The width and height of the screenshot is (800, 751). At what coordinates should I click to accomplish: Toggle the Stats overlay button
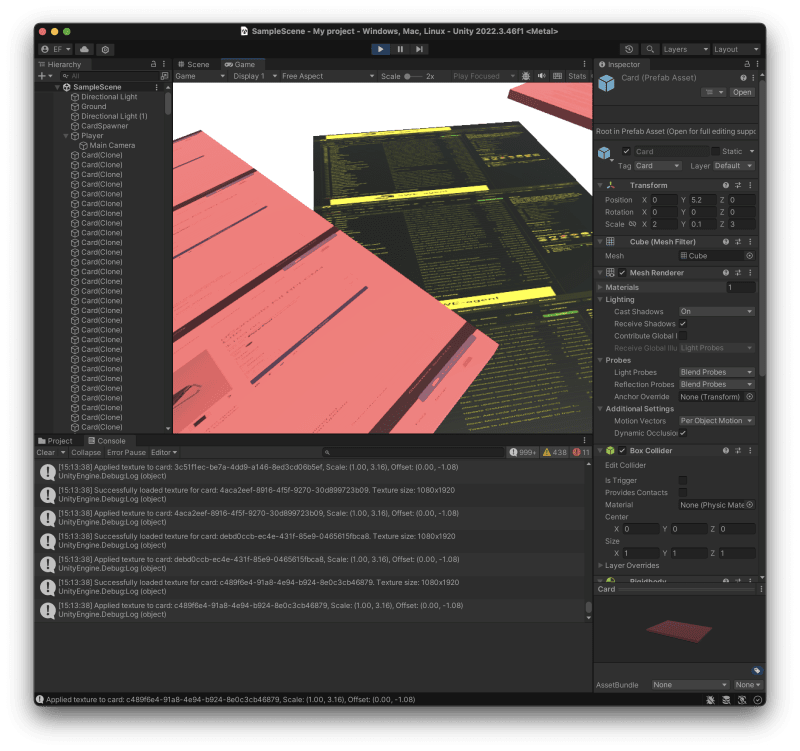pos(577,76)
